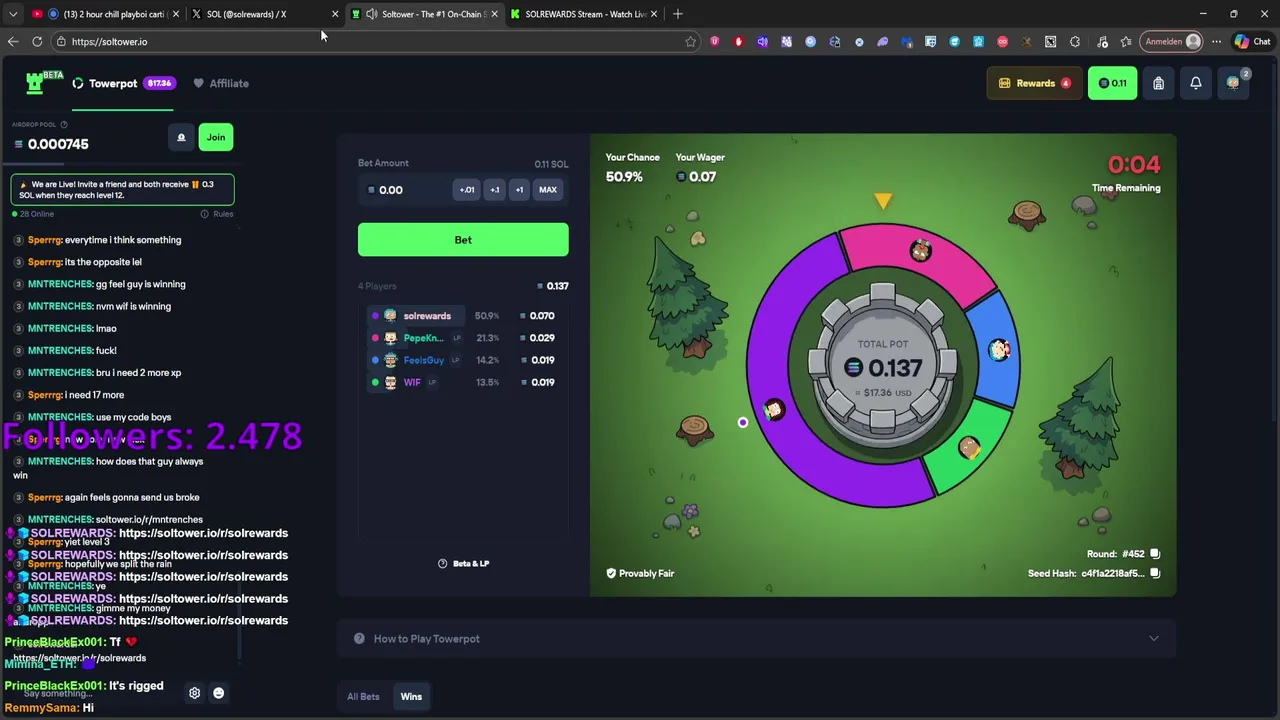Viewport: 1280px width, 720px height.
Task: Click the invite a friend live banner
Action: (x=122, y=189)
